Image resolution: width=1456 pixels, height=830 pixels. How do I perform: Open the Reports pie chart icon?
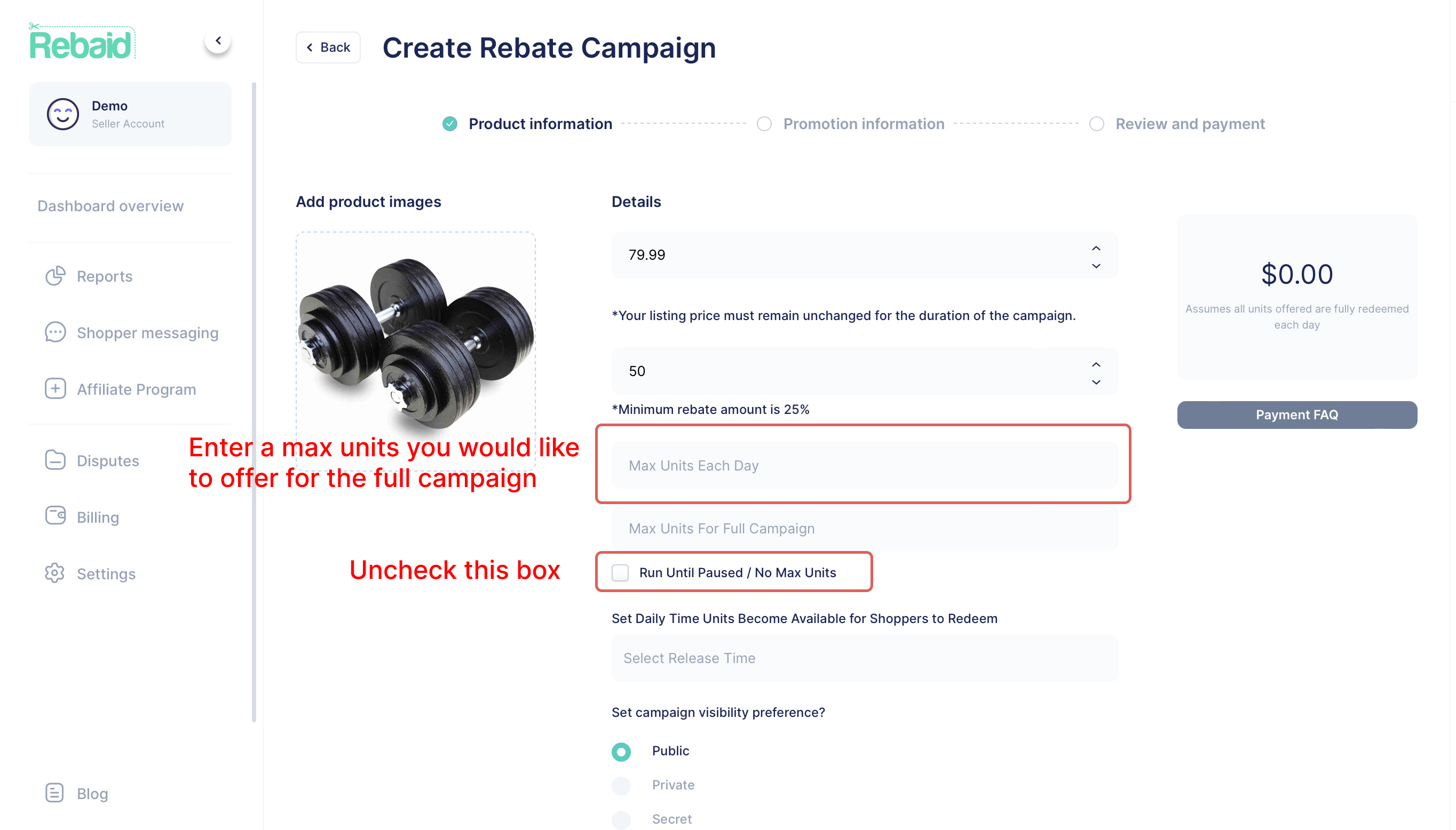point(56,276)
